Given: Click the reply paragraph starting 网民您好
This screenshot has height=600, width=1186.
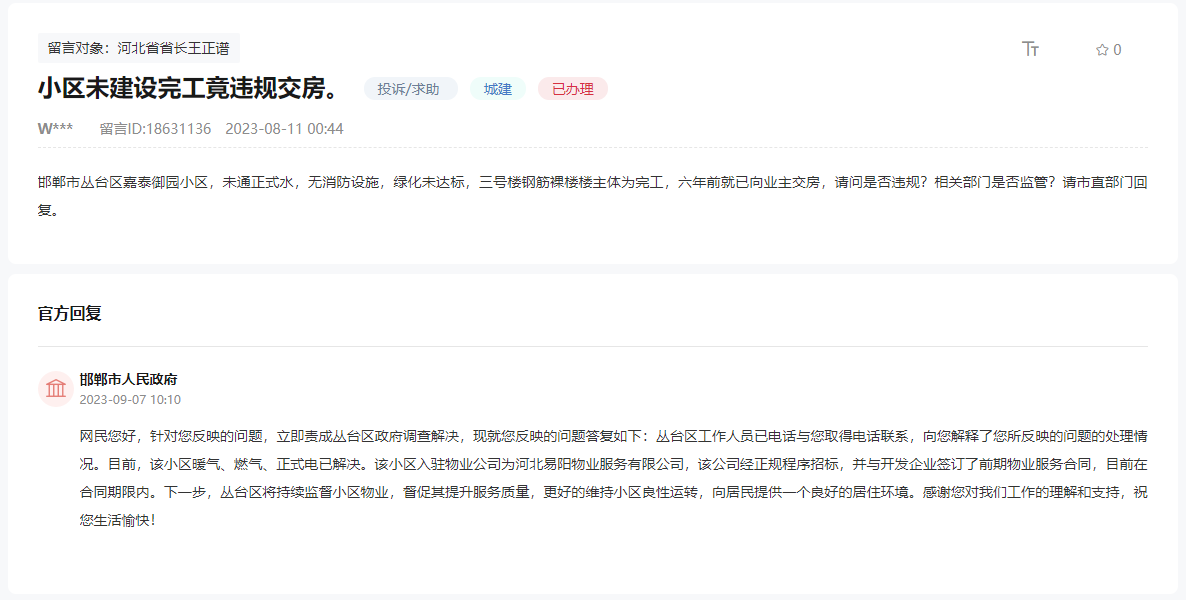Looking at the screenshot, I should (x=613, y=478).
